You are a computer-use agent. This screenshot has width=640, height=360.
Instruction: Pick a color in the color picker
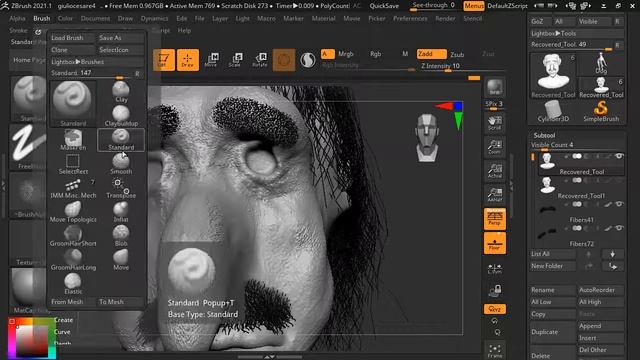pyautogui.click(x=32, y=339)
